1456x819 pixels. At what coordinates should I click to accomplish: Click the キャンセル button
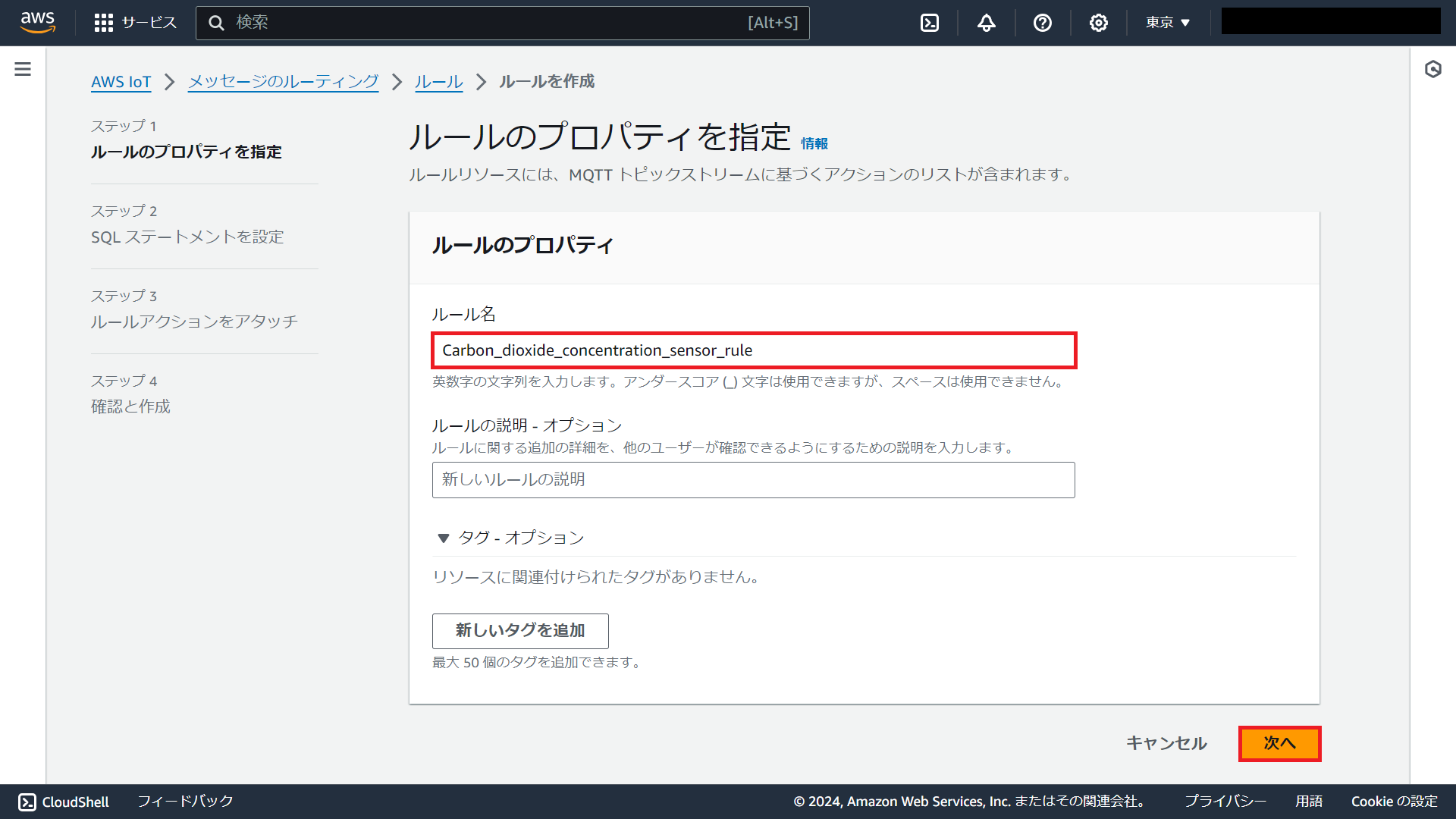pos(1166,743)
